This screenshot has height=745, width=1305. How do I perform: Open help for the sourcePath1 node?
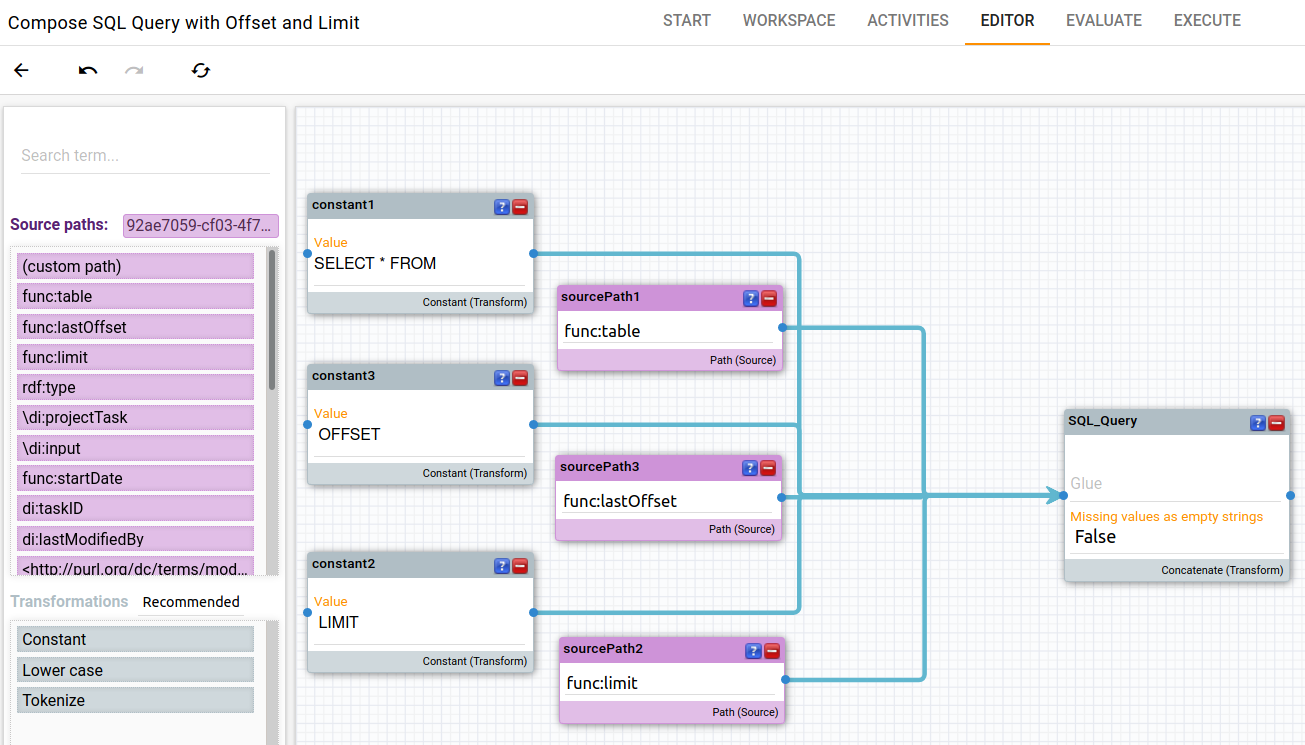pyautogui.click(x=751, y=298)
